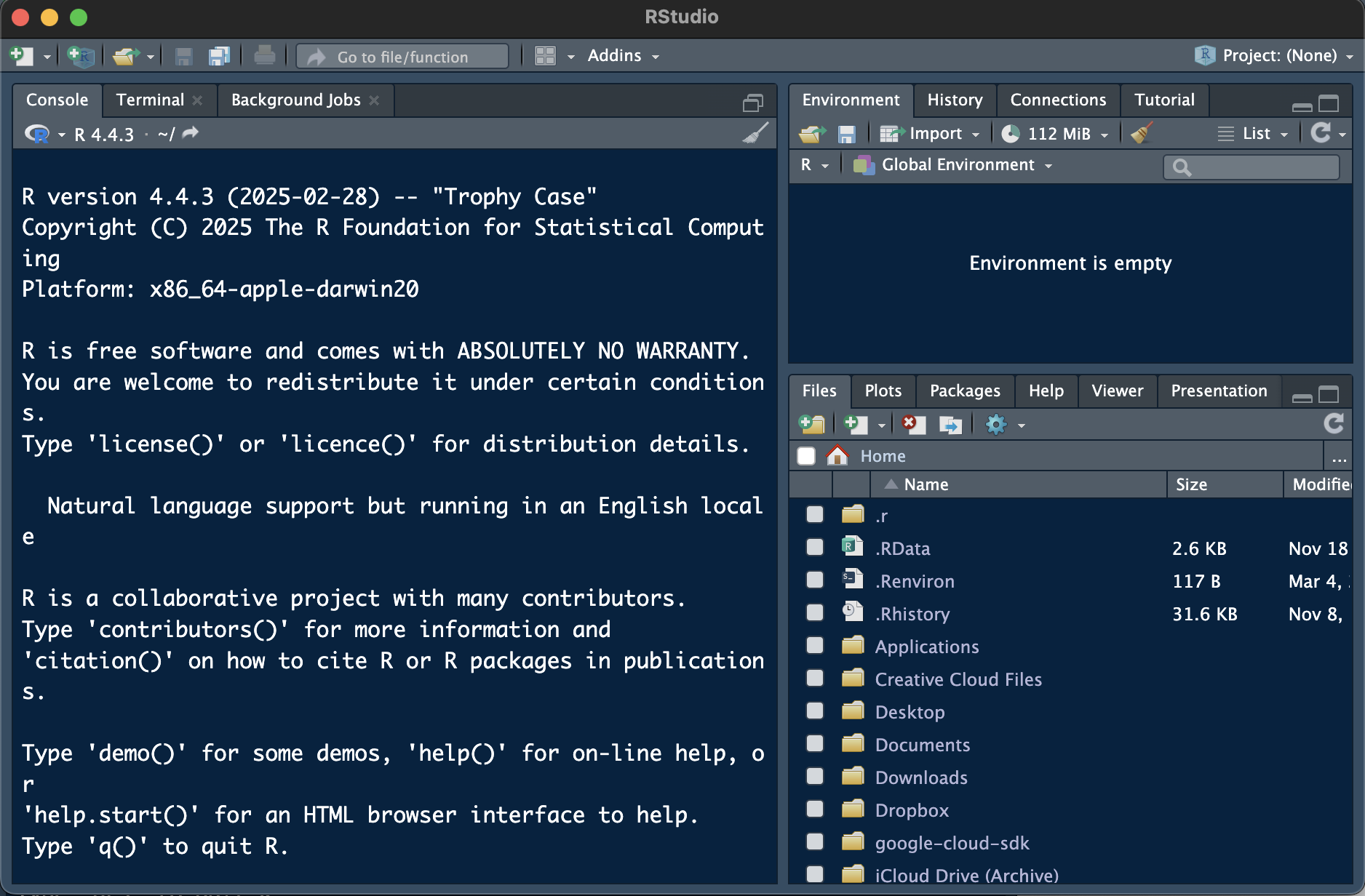Screen dimensions: 1365x896
Task: Save workspace using Environment save icon
Action: 846,134
